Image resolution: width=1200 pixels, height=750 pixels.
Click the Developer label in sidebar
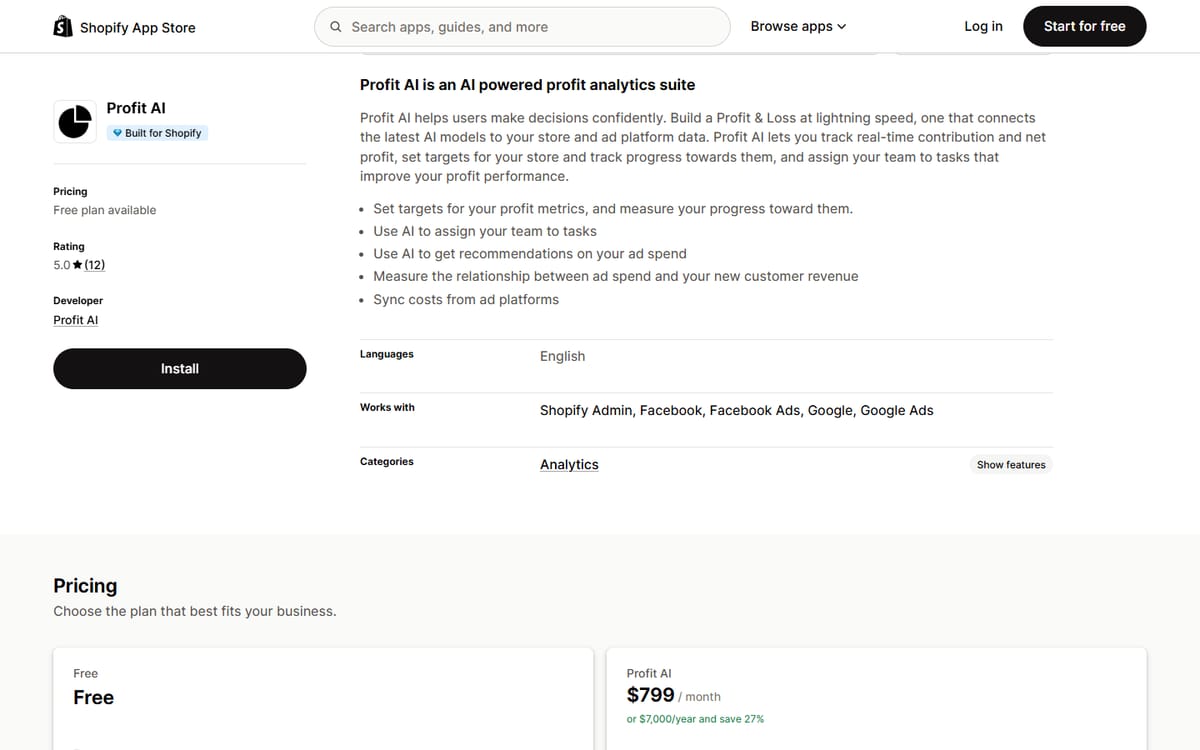[x=78, y=300]
